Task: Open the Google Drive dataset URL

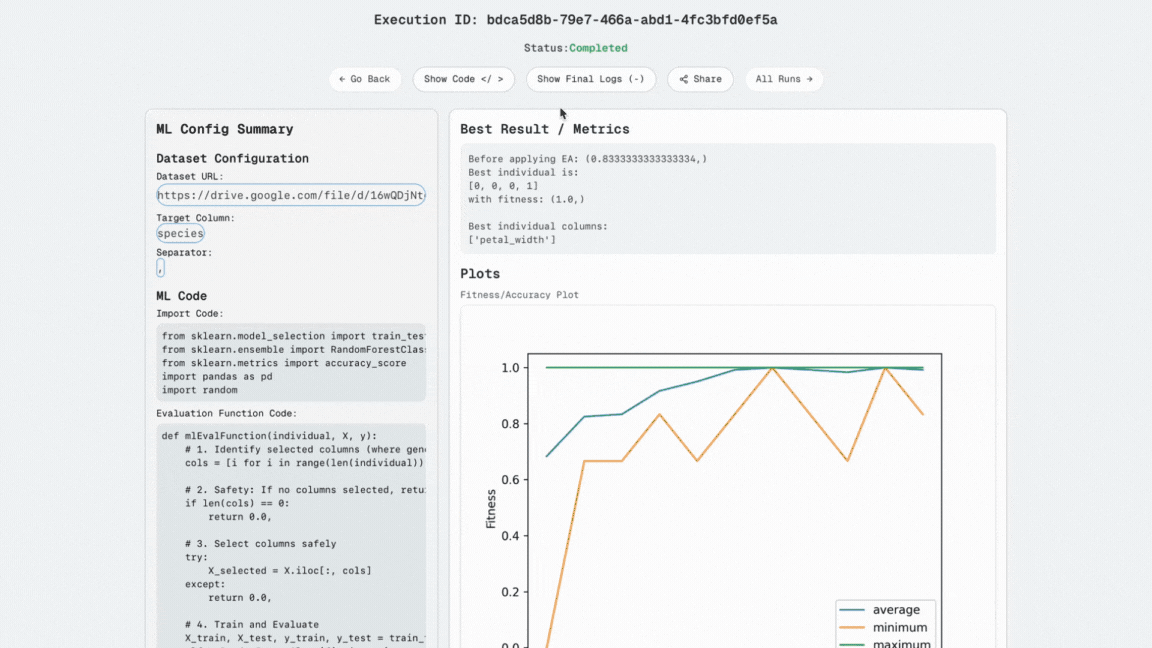Action: click(x=290, y=195)
